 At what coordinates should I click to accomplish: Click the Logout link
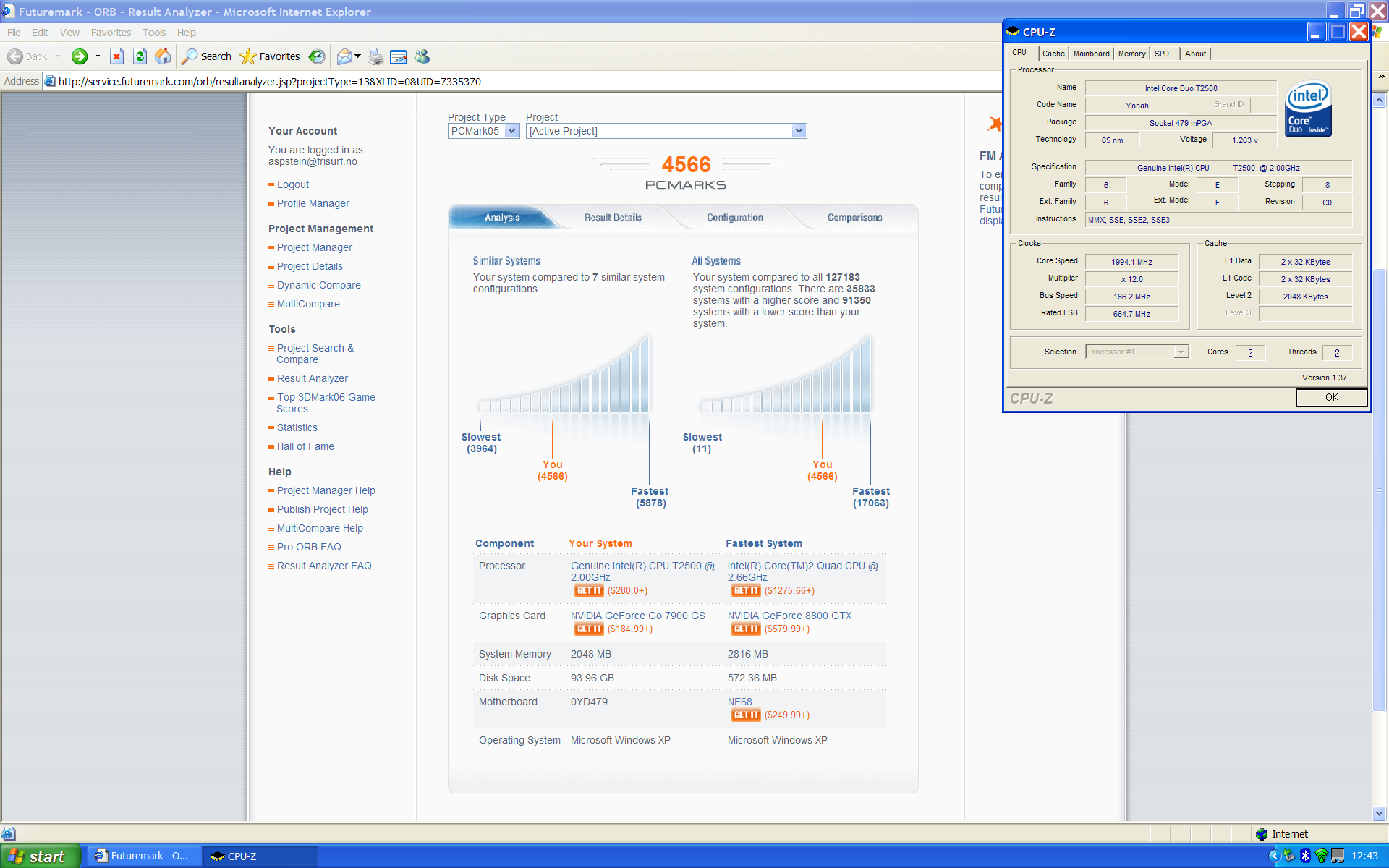pyautogui.click(x=293, y=184)
